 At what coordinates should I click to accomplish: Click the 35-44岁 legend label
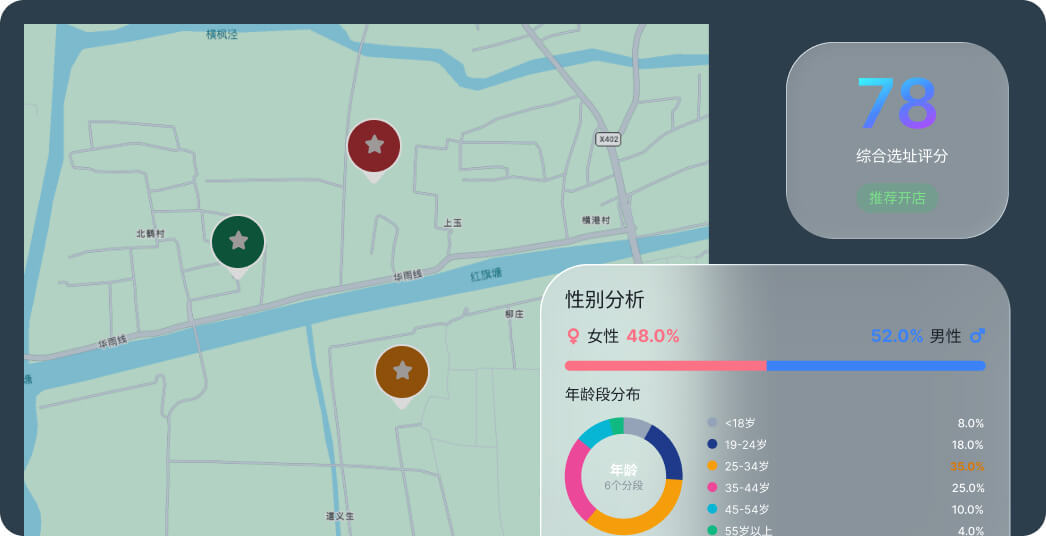coord(747,488)
